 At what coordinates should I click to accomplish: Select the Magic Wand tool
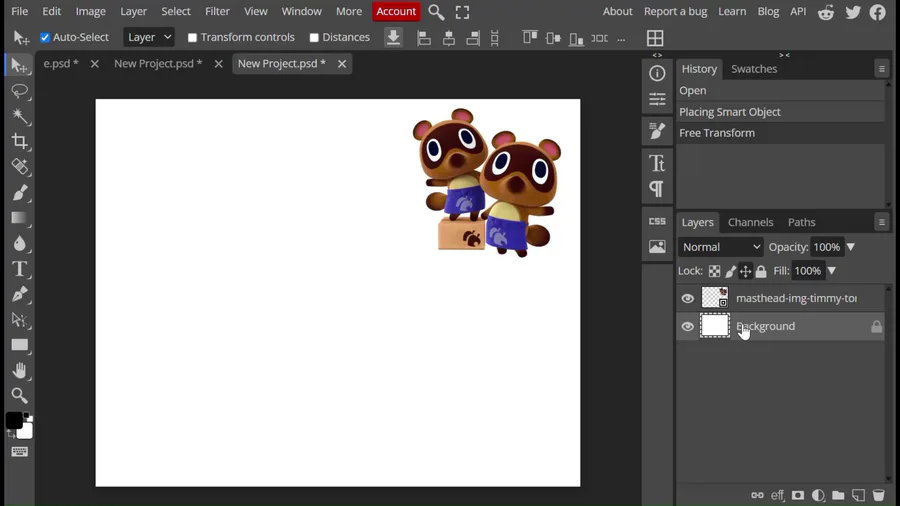20,116
